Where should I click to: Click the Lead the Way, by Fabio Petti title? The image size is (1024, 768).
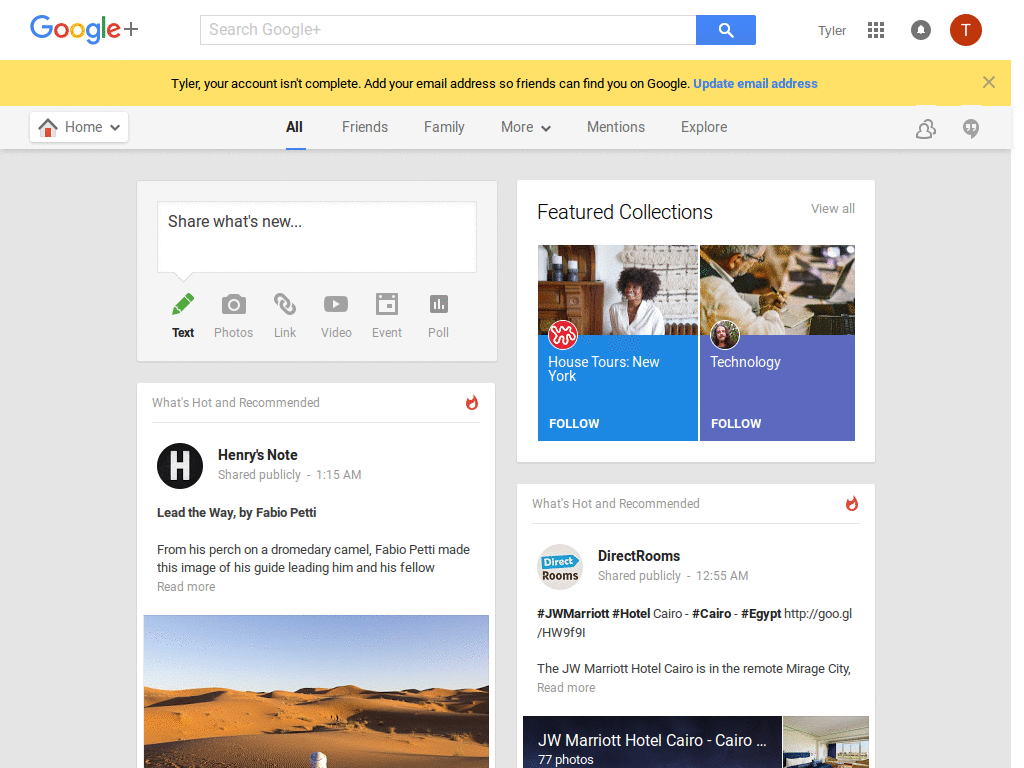click(x=236, y=513)
